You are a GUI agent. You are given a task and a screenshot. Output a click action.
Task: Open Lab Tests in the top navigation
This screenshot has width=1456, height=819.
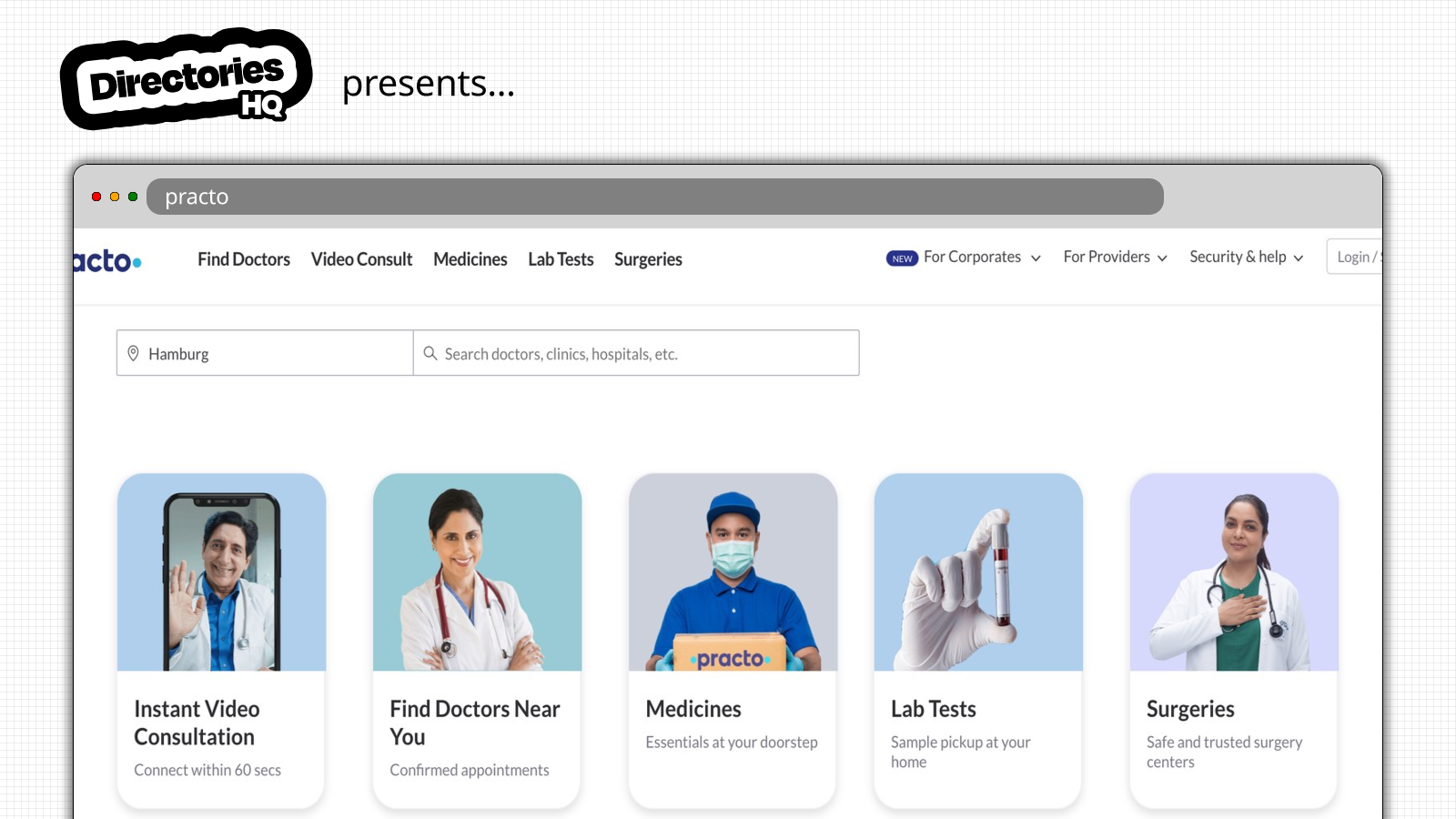point(561,259)
